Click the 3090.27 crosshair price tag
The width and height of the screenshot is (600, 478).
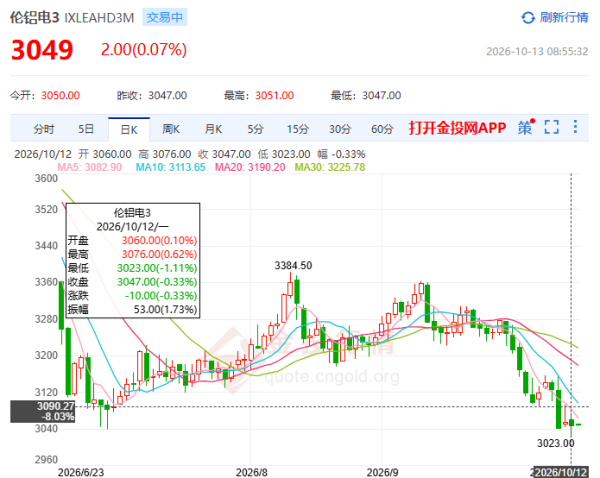pos(42,411)
